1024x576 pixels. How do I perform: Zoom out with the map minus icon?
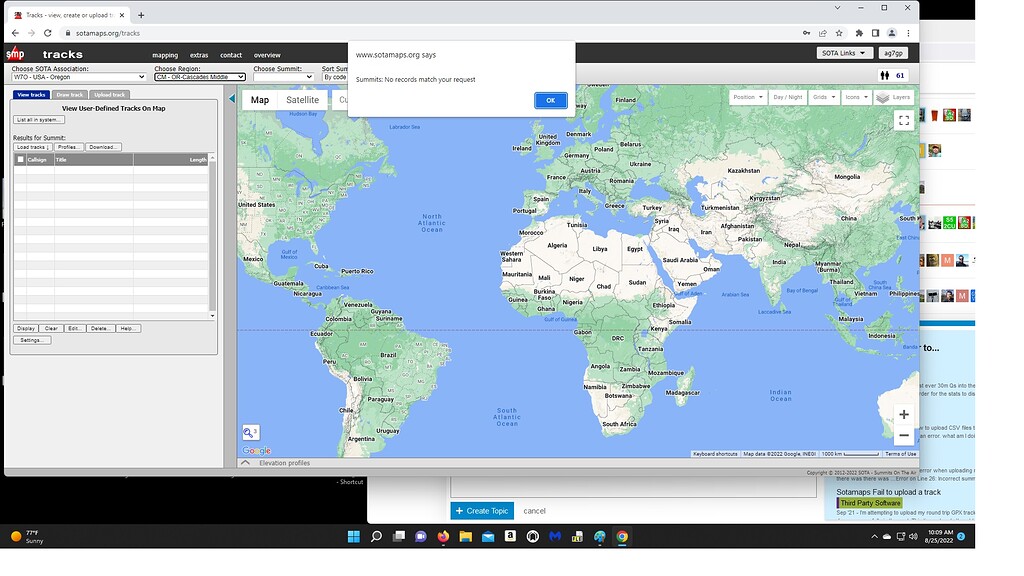pyautogui.click(x=903, y=434)
